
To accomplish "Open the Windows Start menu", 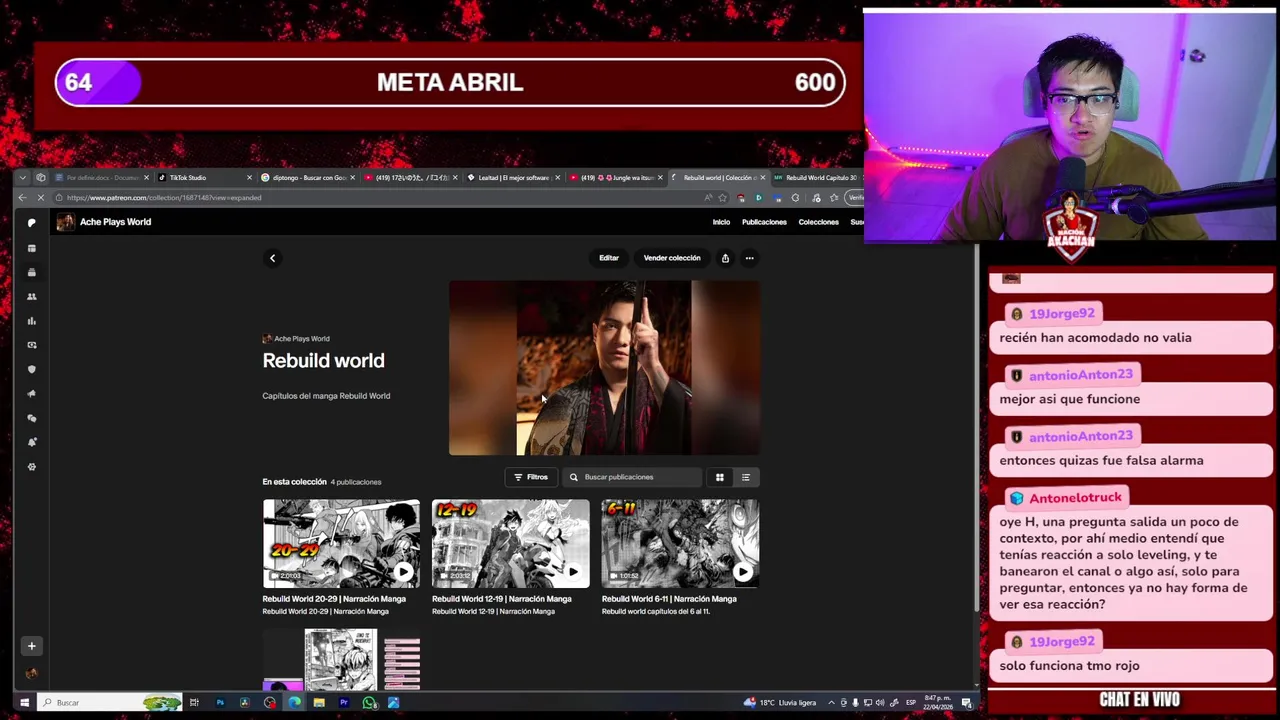I will tap(24, 703).
